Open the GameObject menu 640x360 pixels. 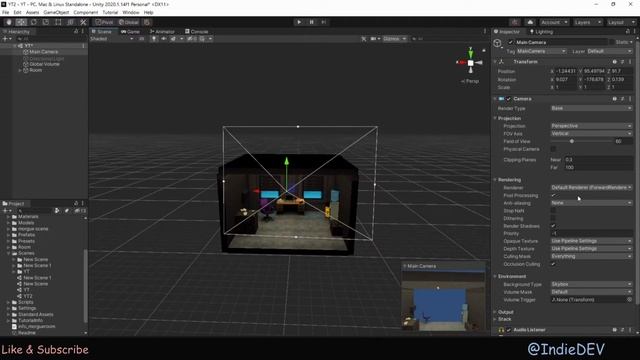(56, 13)
